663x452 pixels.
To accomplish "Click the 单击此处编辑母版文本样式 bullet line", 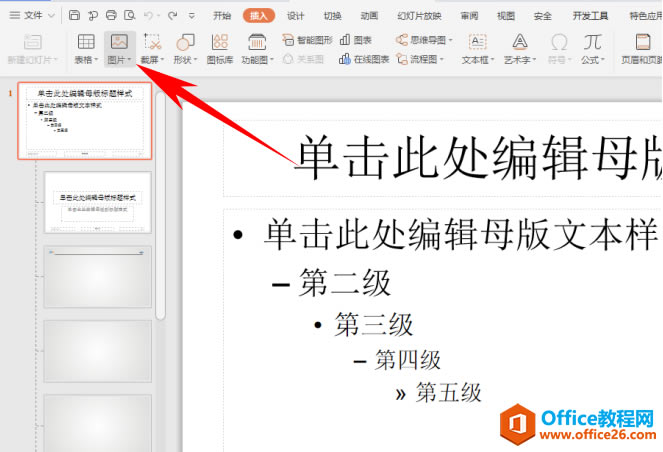I will pos(461,235).
